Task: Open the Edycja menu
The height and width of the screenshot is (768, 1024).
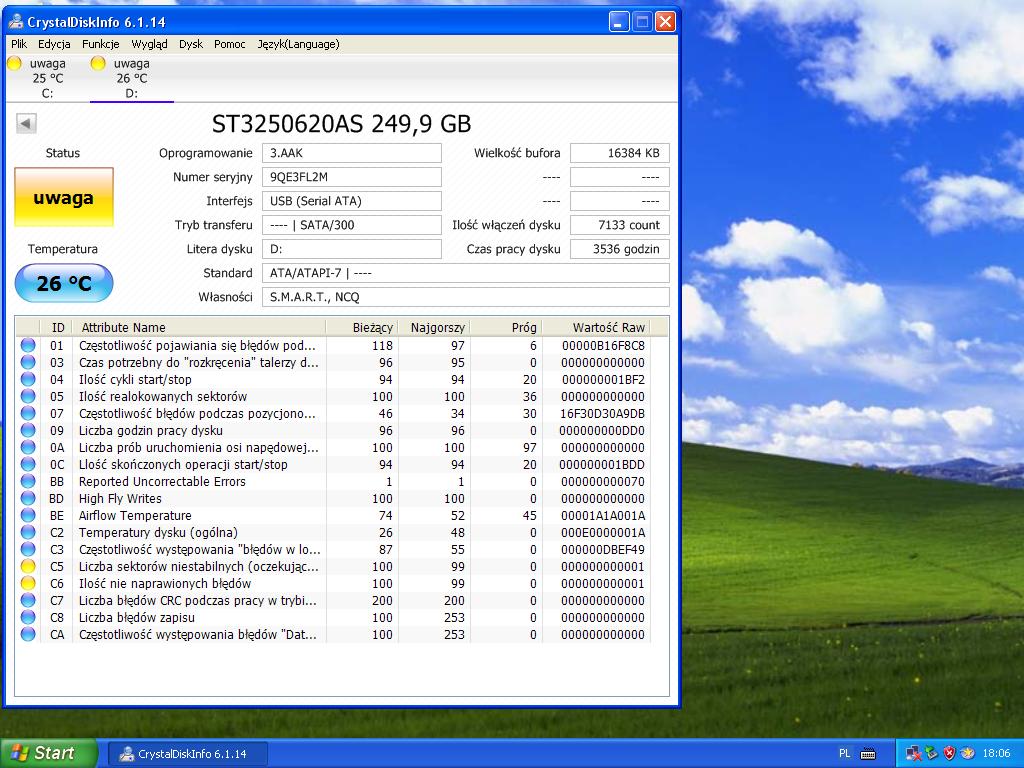Action: coord(54,44)
